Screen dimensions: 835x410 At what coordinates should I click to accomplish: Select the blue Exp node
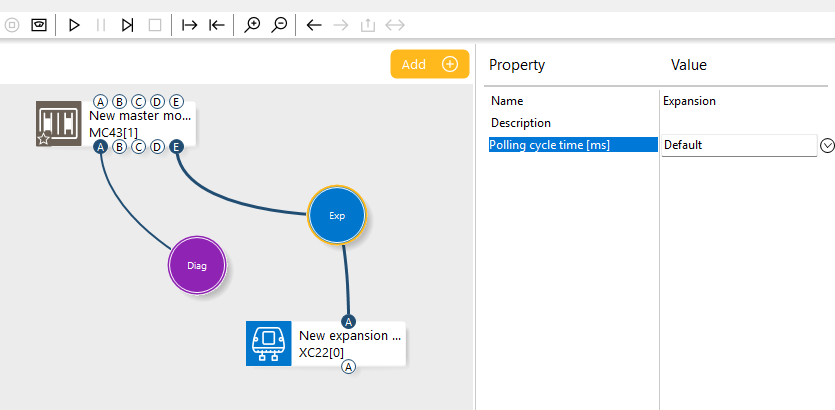337,215
